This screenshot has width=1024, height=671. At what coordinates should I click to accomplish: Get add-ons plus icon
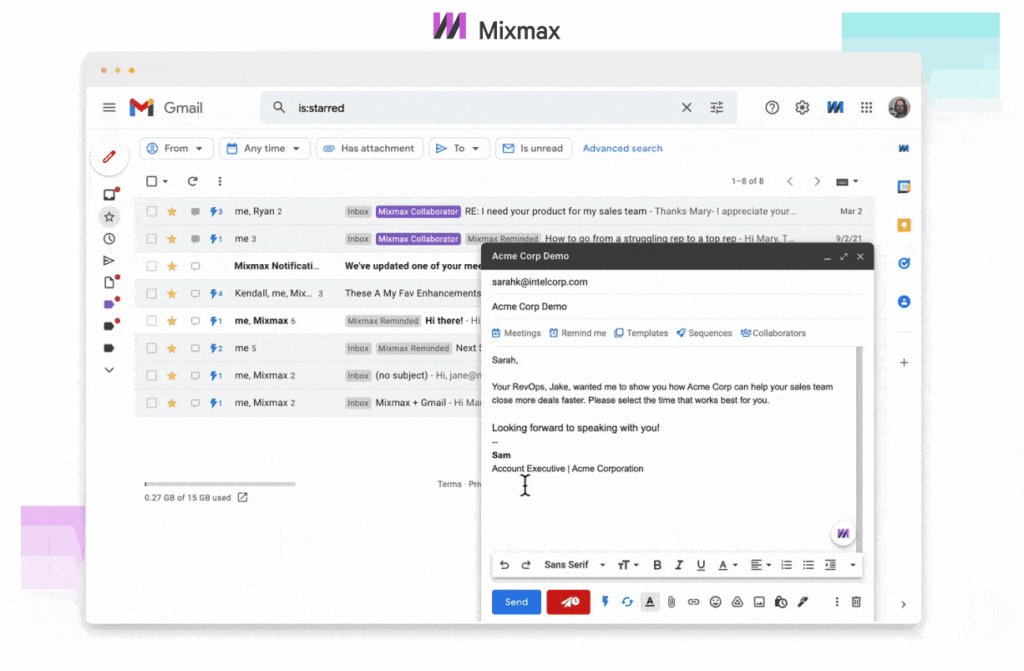[904, 363]
